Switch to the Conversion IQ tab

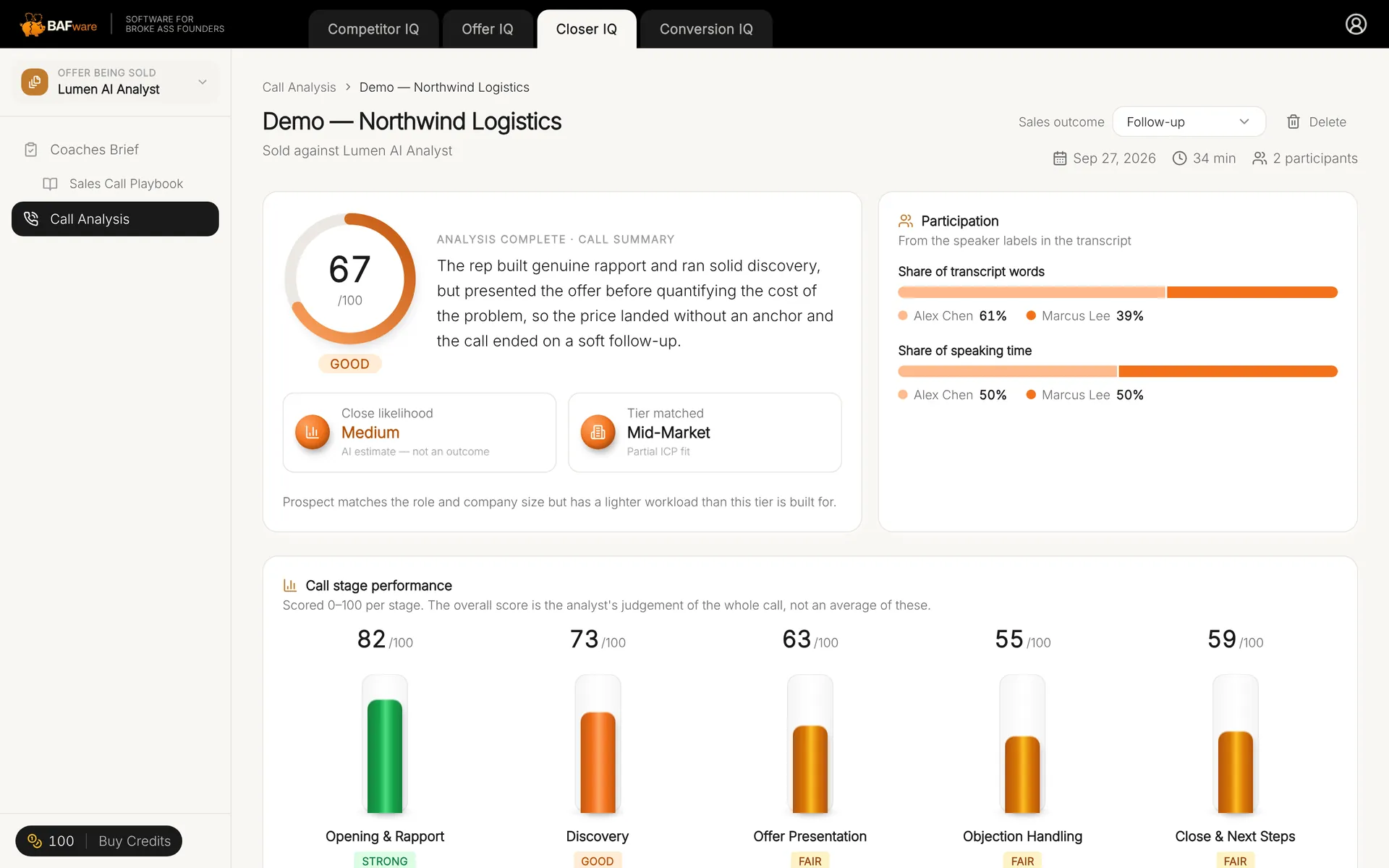[706, 29]
